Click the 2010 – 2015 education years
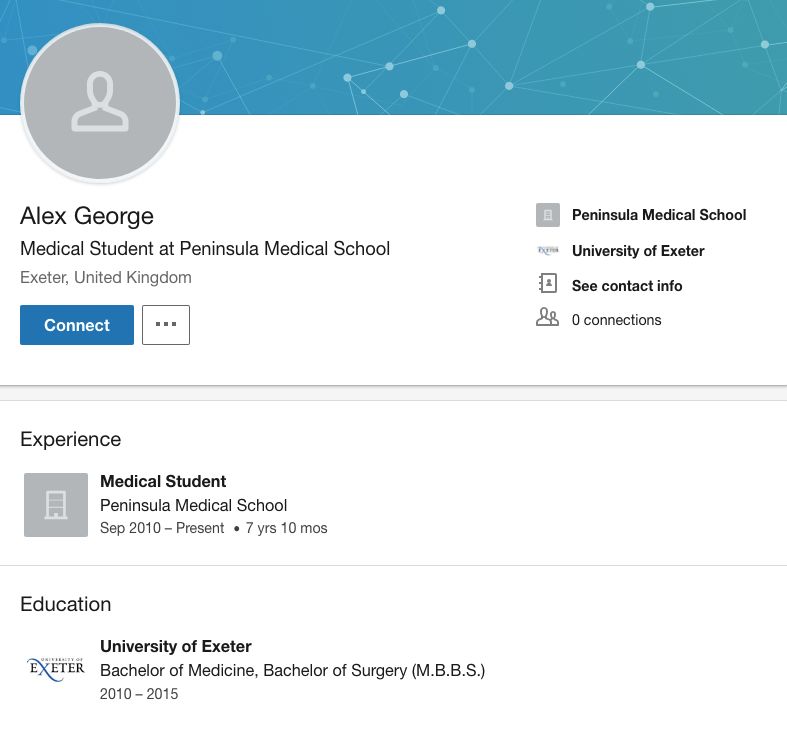The image size is (787, 729). (139, 694)
